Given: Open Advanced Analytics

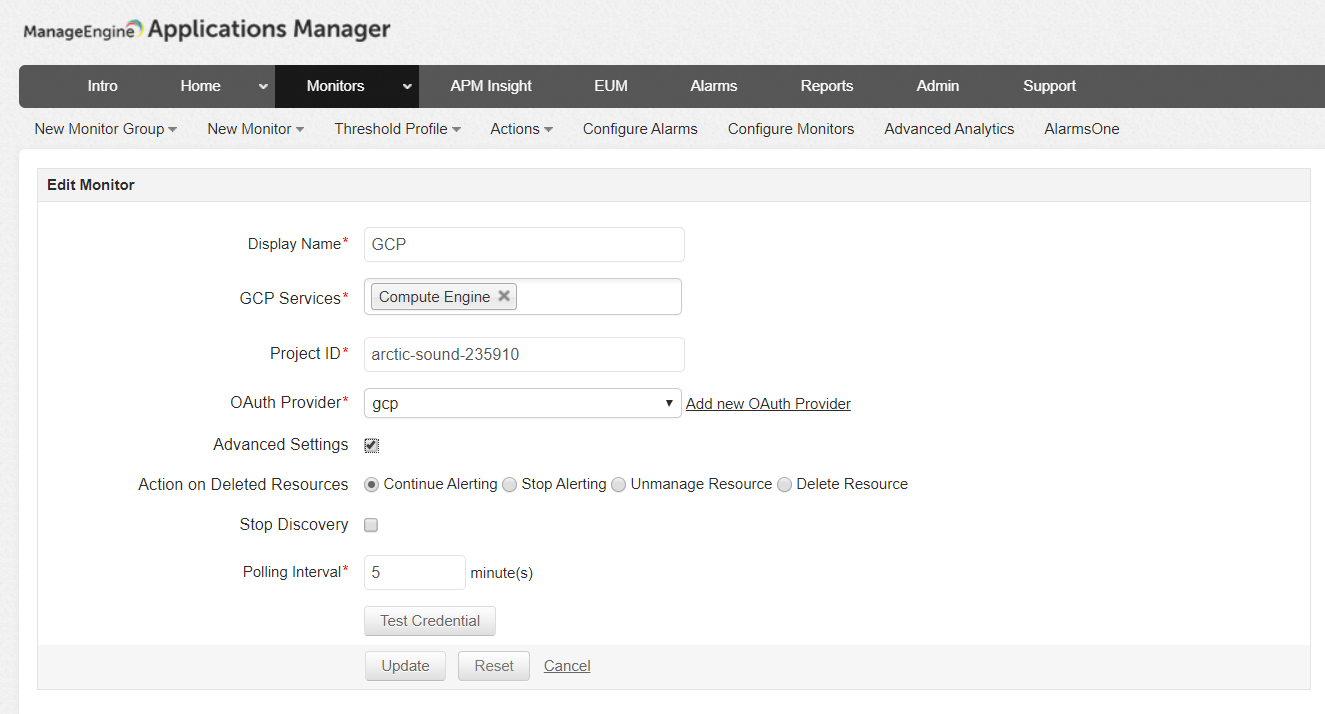Looking at the screenshot, I should 950,129.
